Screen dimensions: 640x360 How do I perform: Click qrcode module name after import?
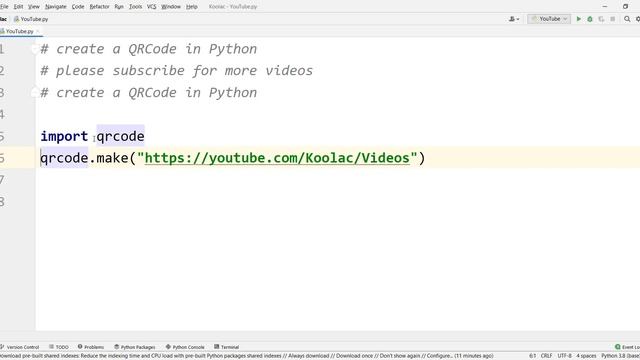click(x=120, y=136)
